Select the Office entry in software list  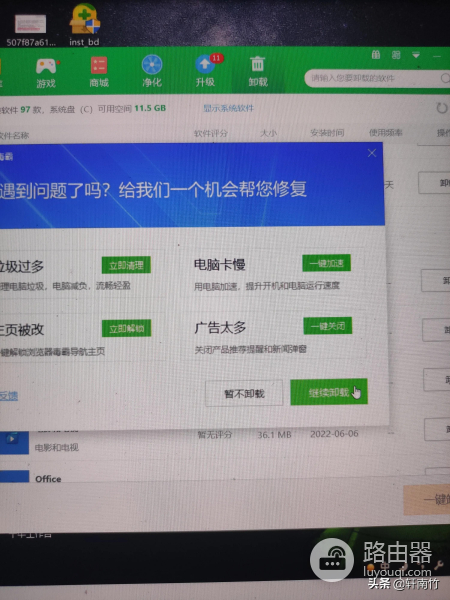[48, 479]
